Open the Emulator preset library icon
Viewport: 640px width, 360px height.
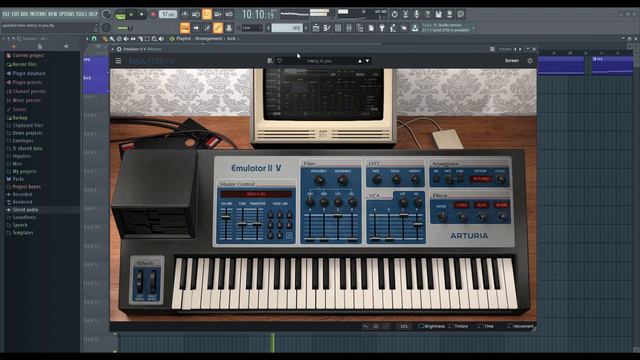click(270, 61)
